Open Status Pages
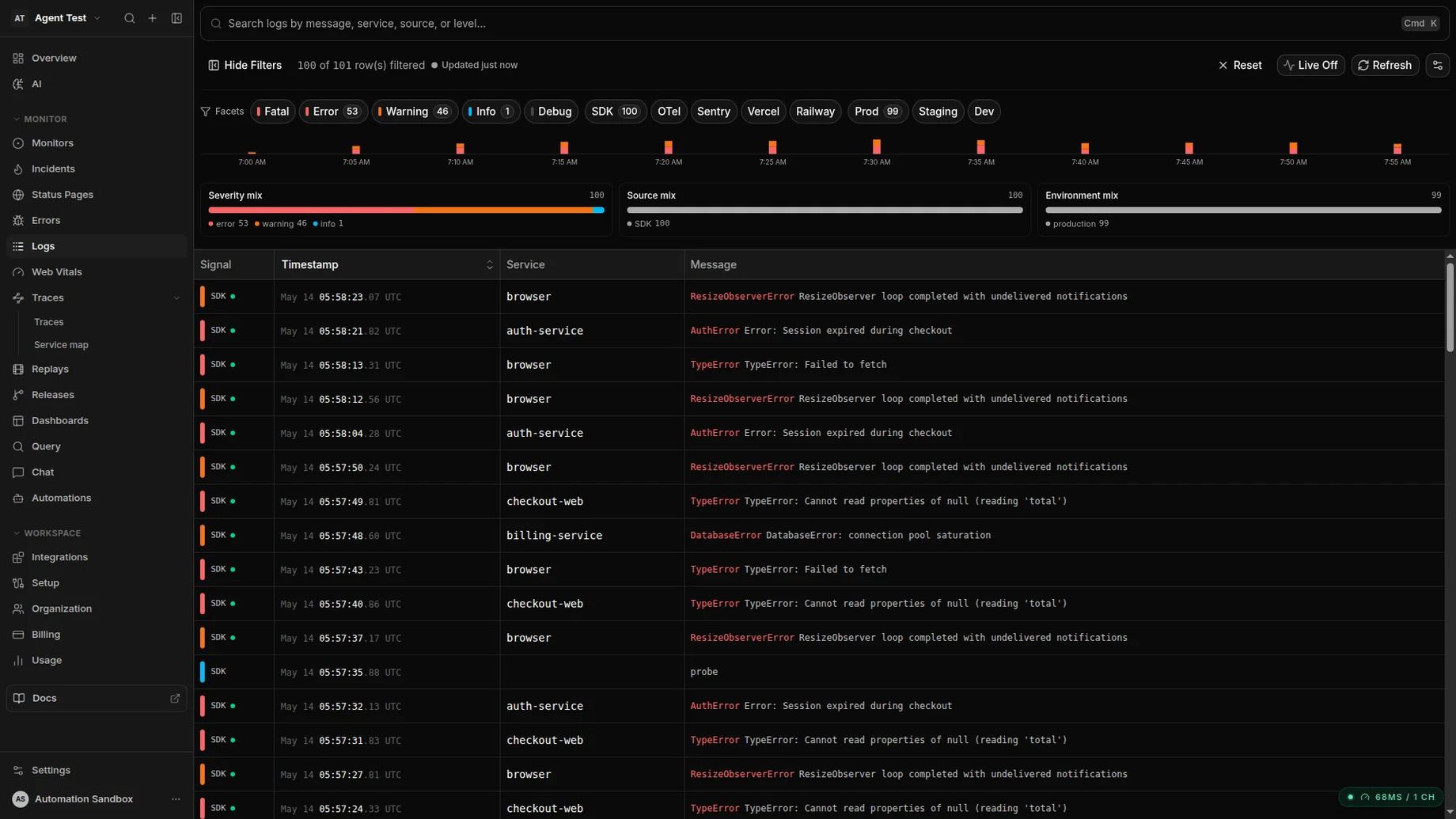The width and height of the screenshot is (1456, 819). pyautogui.click(x=97, y=195)
